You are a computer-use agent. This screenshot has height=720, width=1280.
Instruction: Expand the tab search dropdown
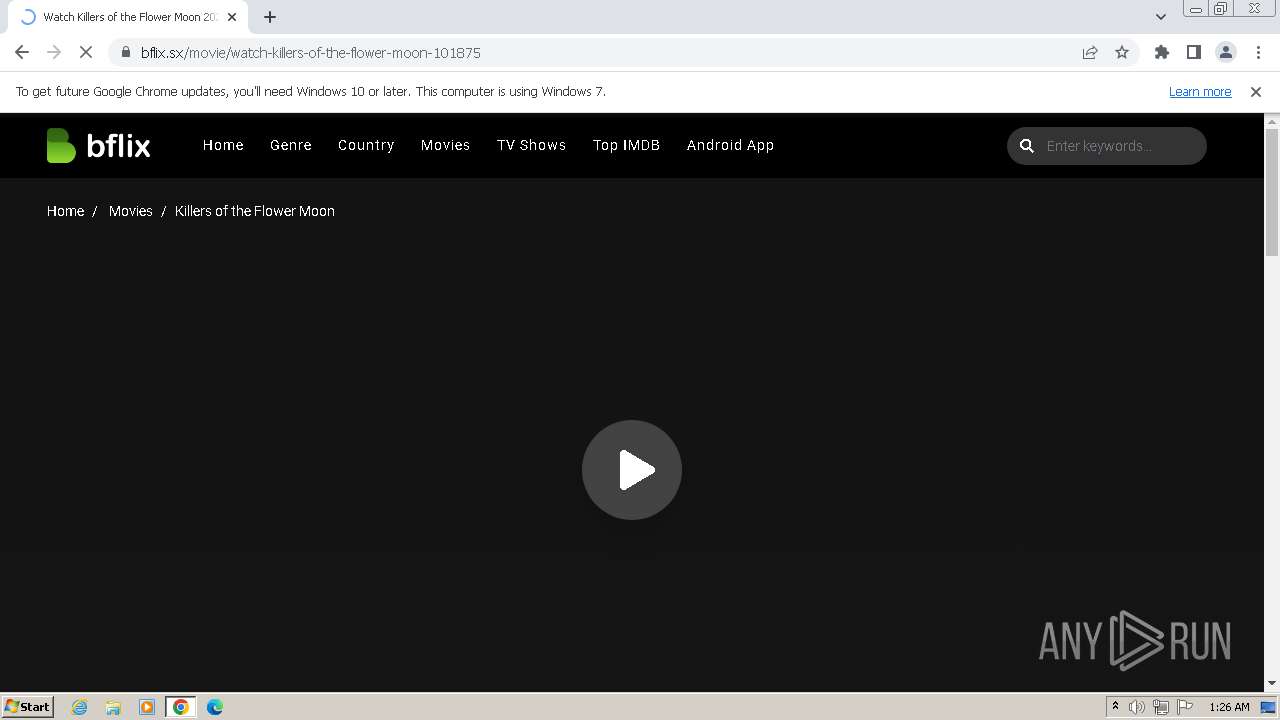coord(1161,16)
